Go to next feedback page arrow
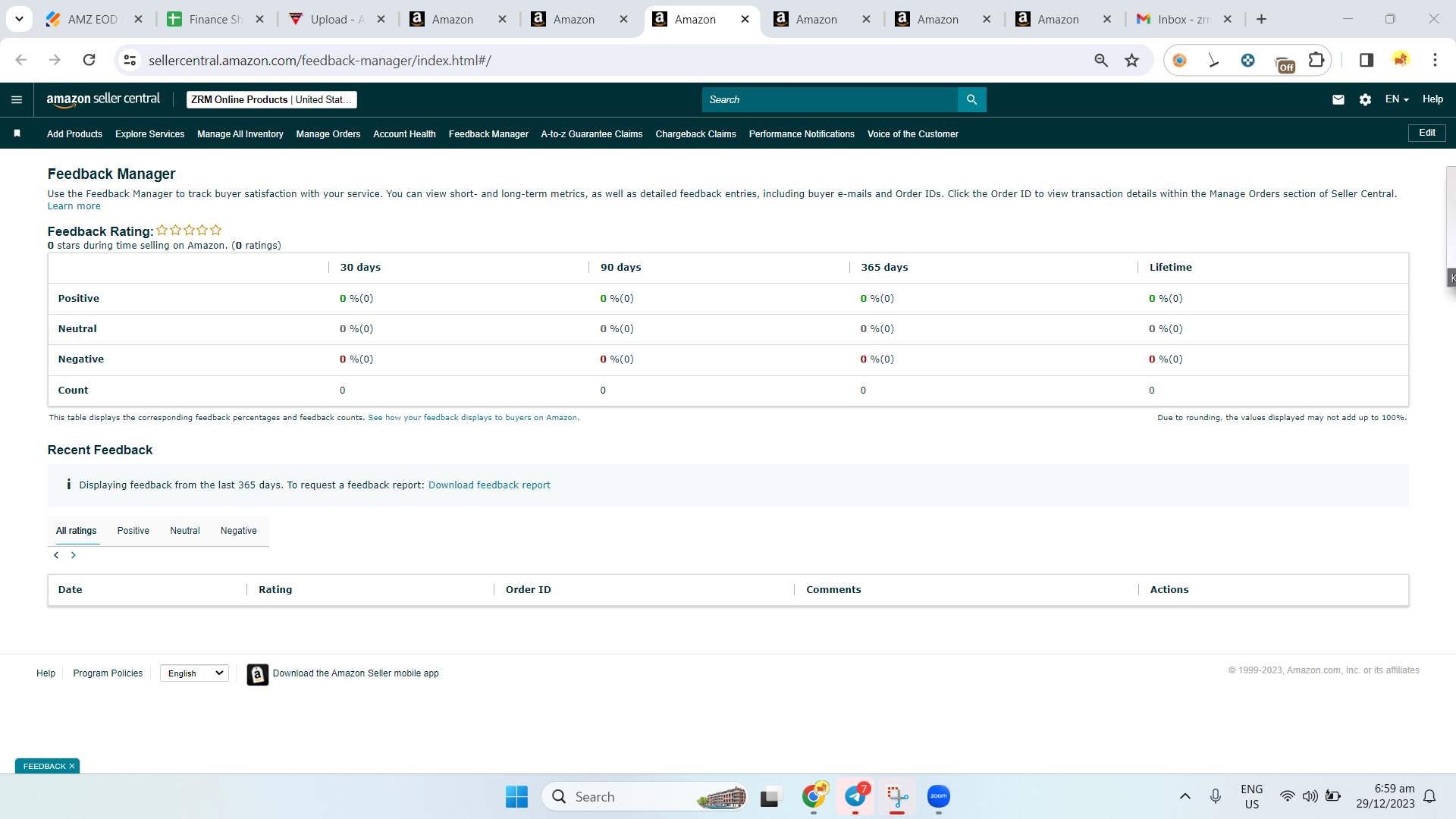This screenshot has width=1456, height=819. [74, 555]
